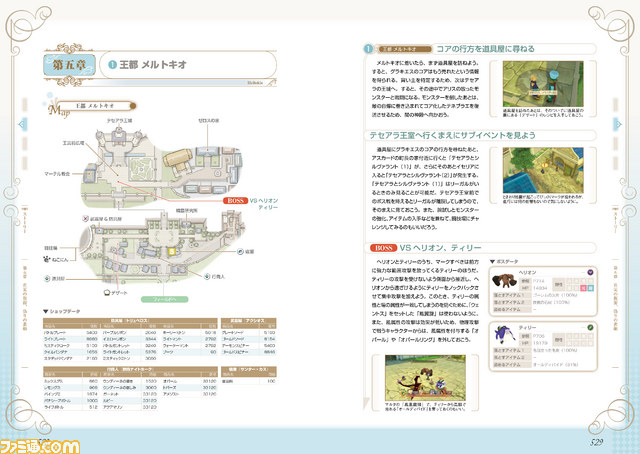
Task: Click the 精霊研究所 map label
Action: [186, 211]
